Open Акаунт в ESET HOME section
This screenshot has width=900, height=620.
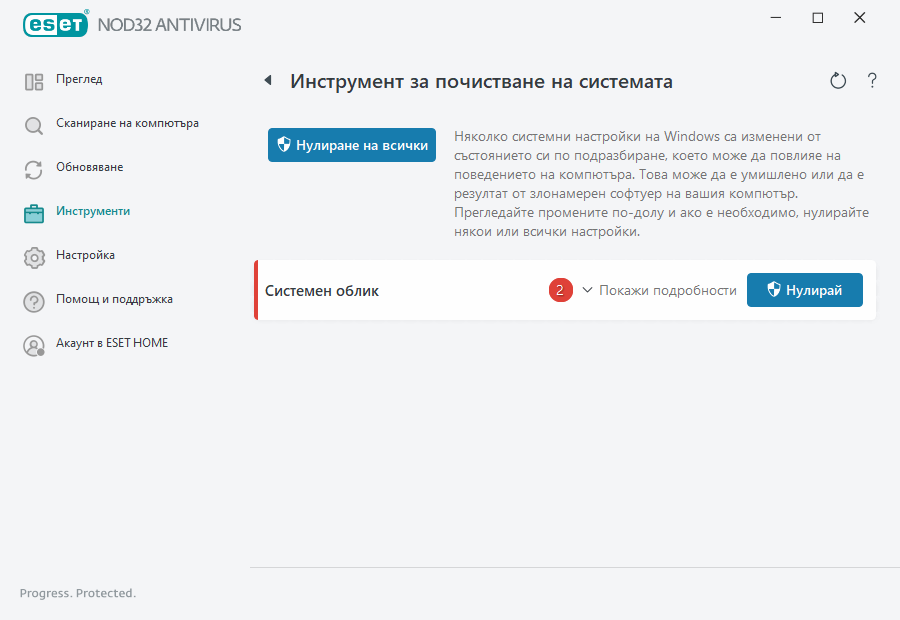(x=112, y=343)
